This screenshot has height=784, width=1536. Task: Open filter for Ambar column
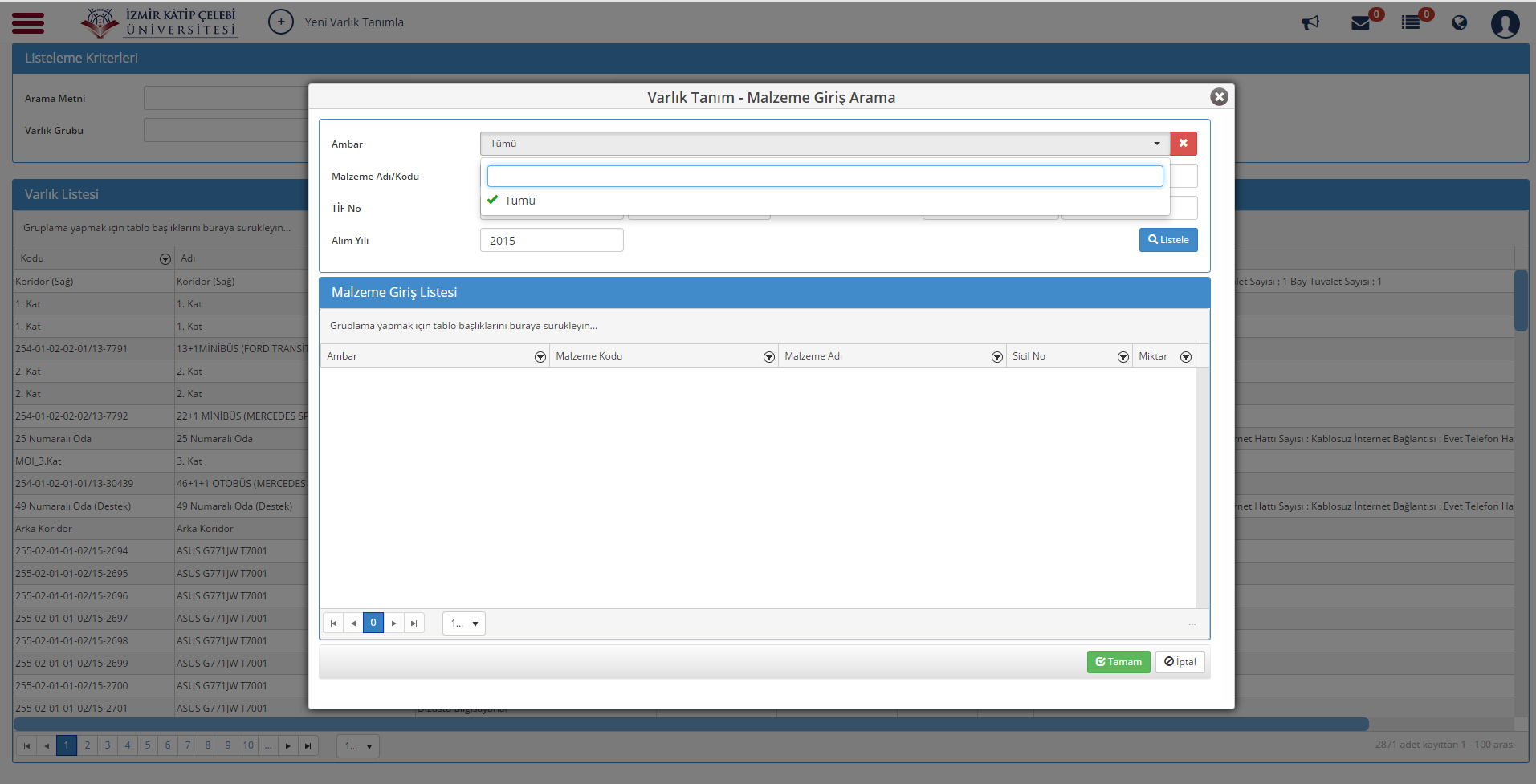[x=540, y=357]
